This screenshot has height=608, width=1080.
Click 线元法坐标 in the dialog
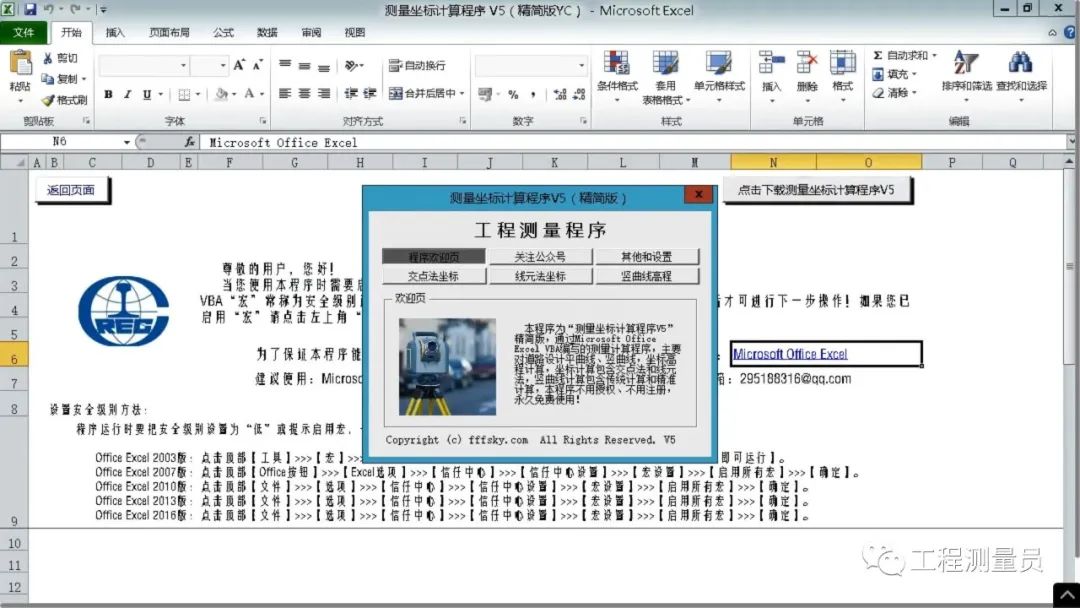[540, 276]
